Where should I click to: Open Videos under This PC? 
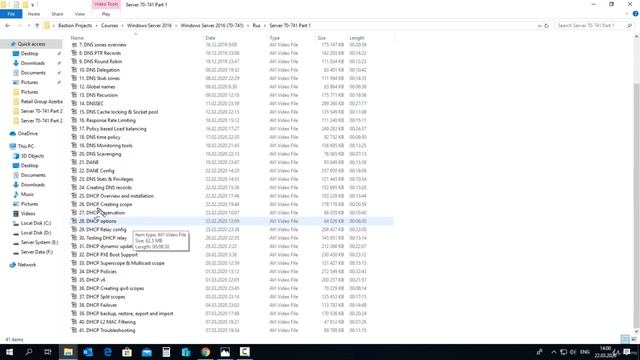(28, 213)
